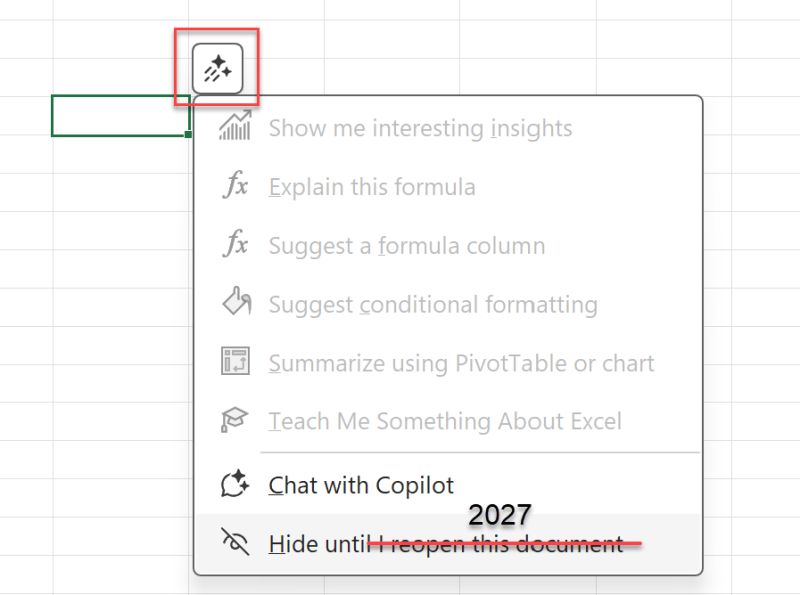Click Hide until I reopen this document
Screen dimensions: 800x595
[445, 545]
